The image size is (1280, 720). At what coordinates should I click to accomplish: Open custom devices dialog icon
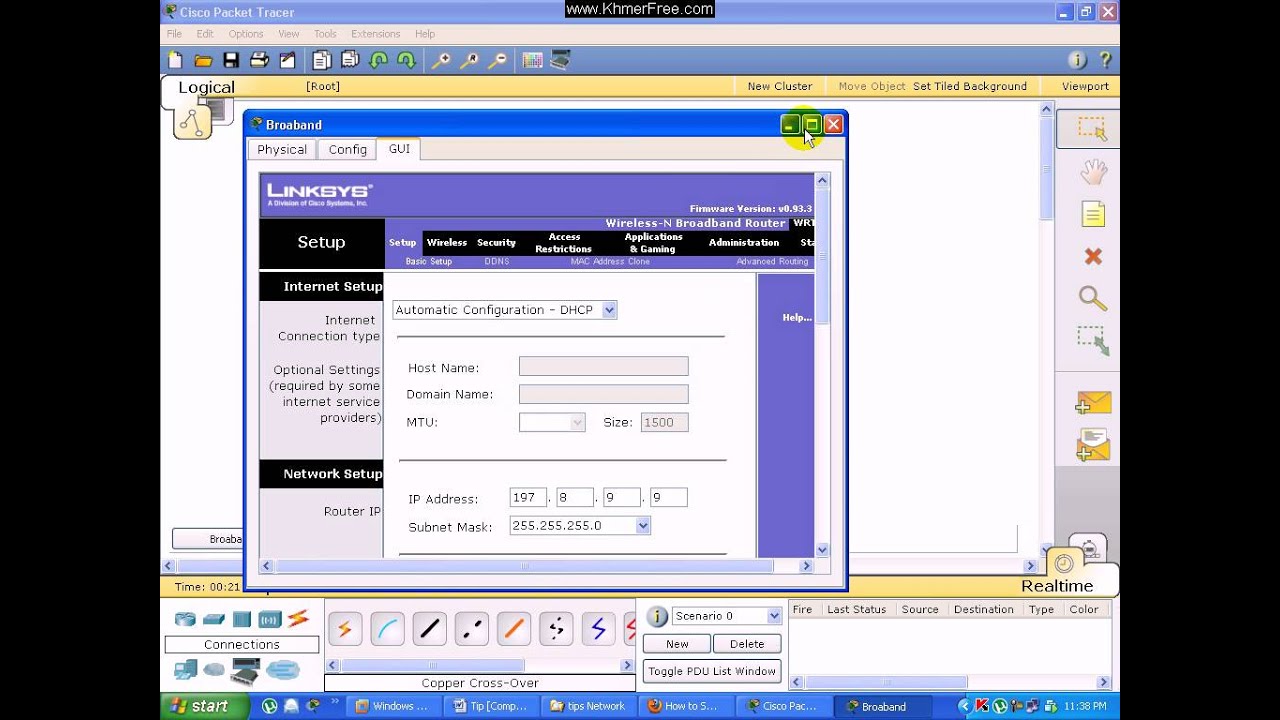tap(561, 60)
